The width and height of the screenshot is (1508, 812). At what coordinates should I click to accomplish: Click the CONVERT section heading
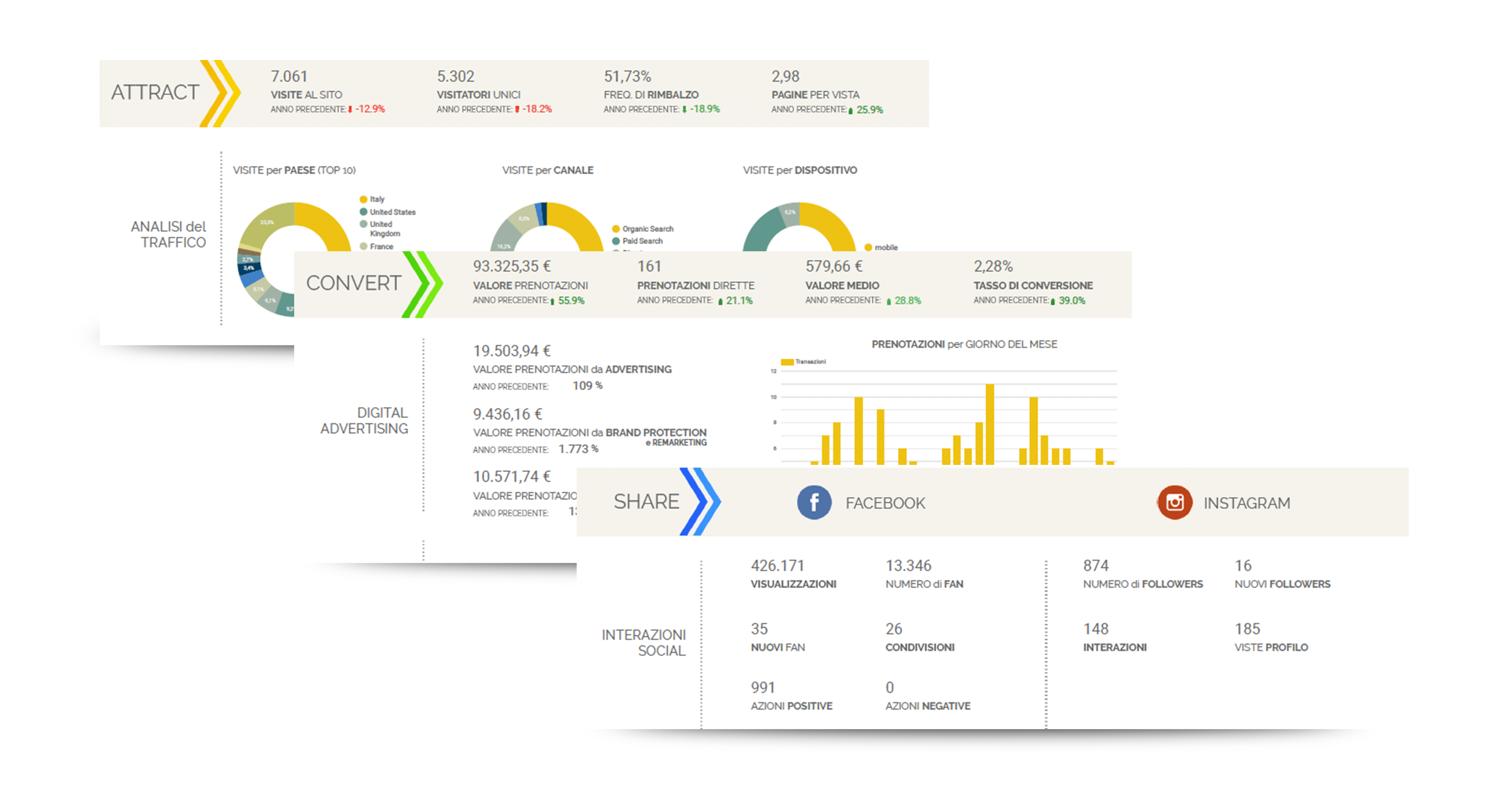(x=354, y=283)
